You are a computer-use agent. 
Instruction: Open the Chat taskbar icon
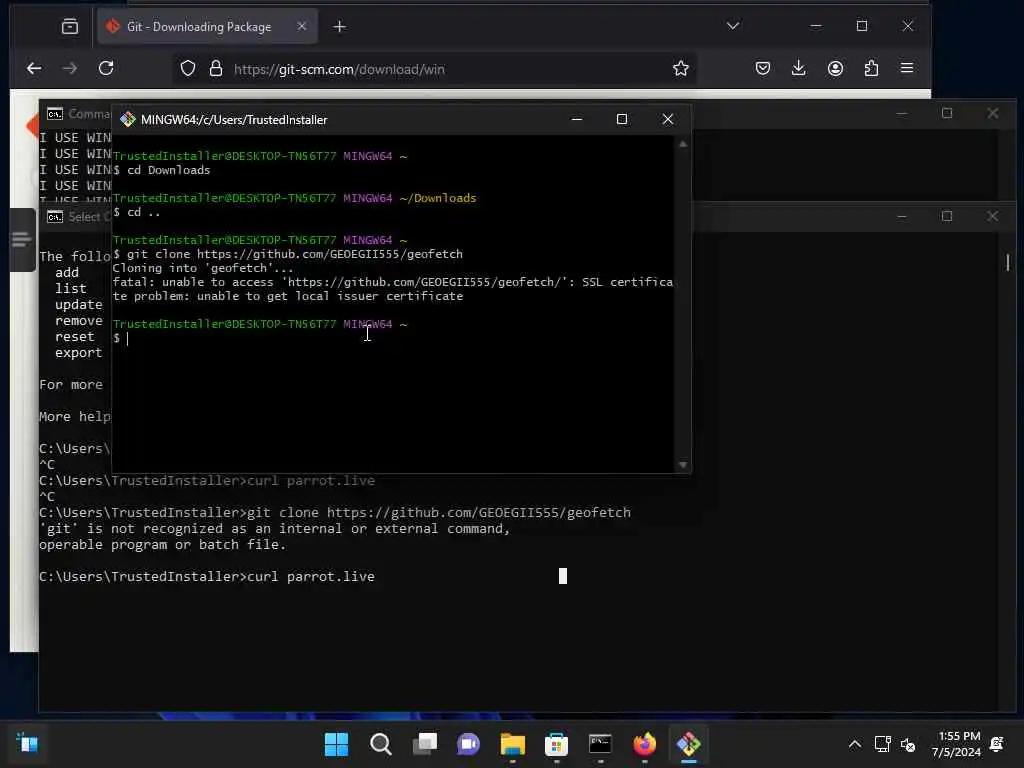pos(468,744)
